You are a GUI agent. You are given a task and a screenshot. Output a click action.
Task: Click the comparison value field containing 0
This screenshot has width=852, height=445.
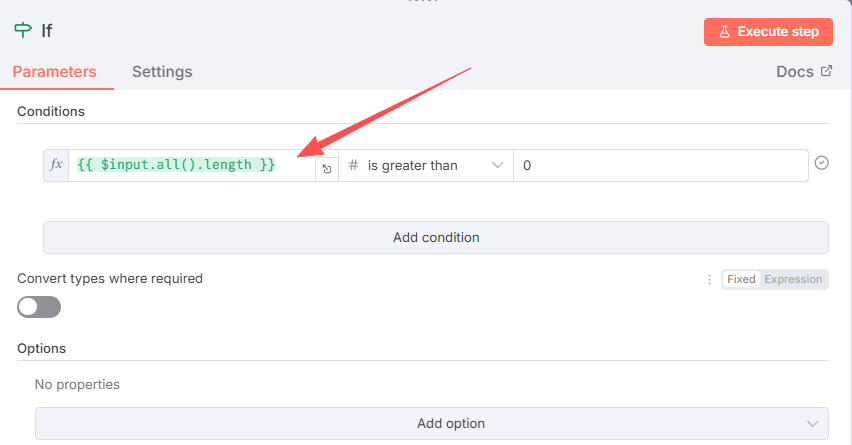coord(660,165)
